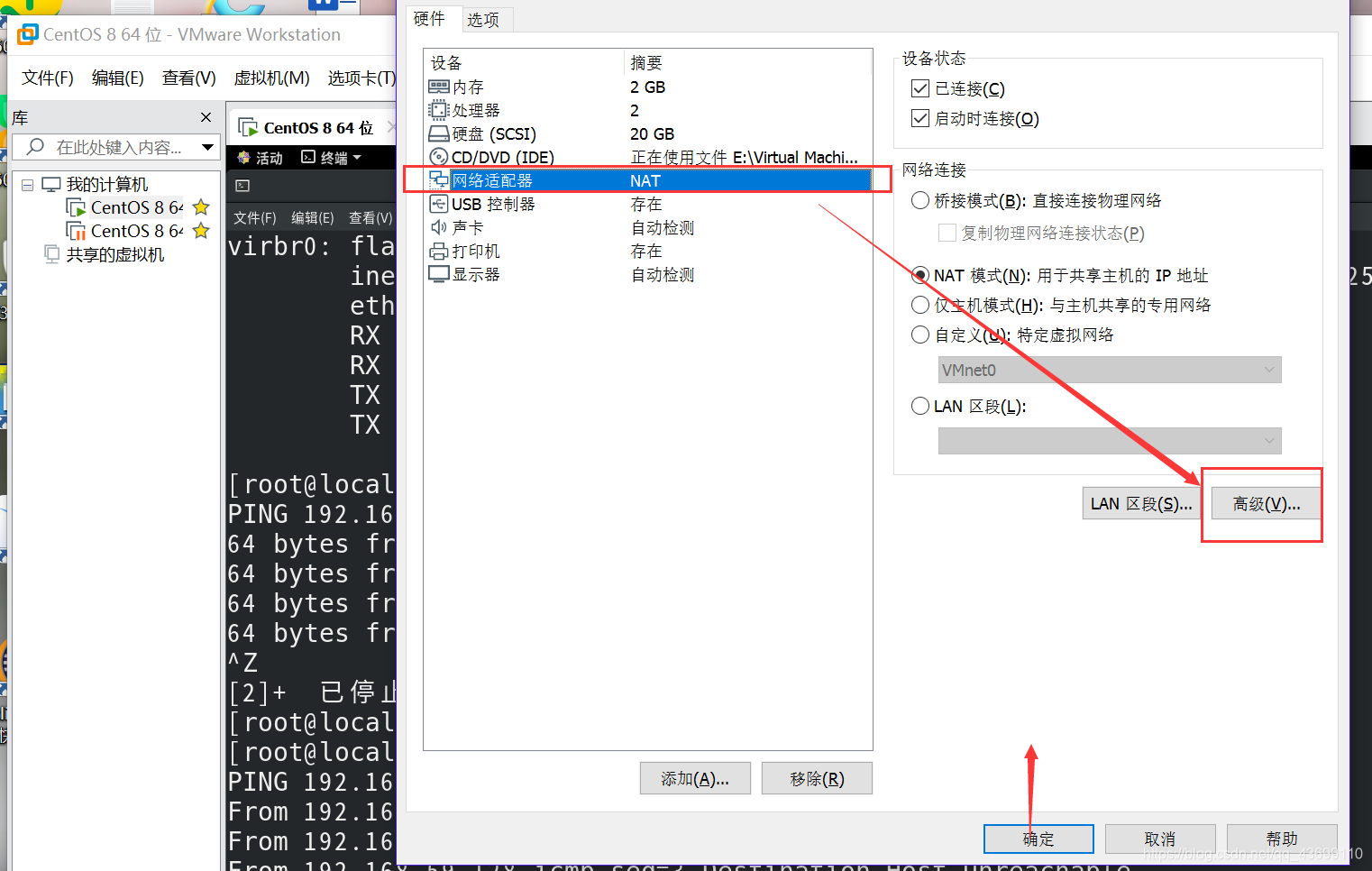This screenshot has height=871, width=1372.
Task: Click the Hard disk (SCSI) icon
Action: [439, 133]
